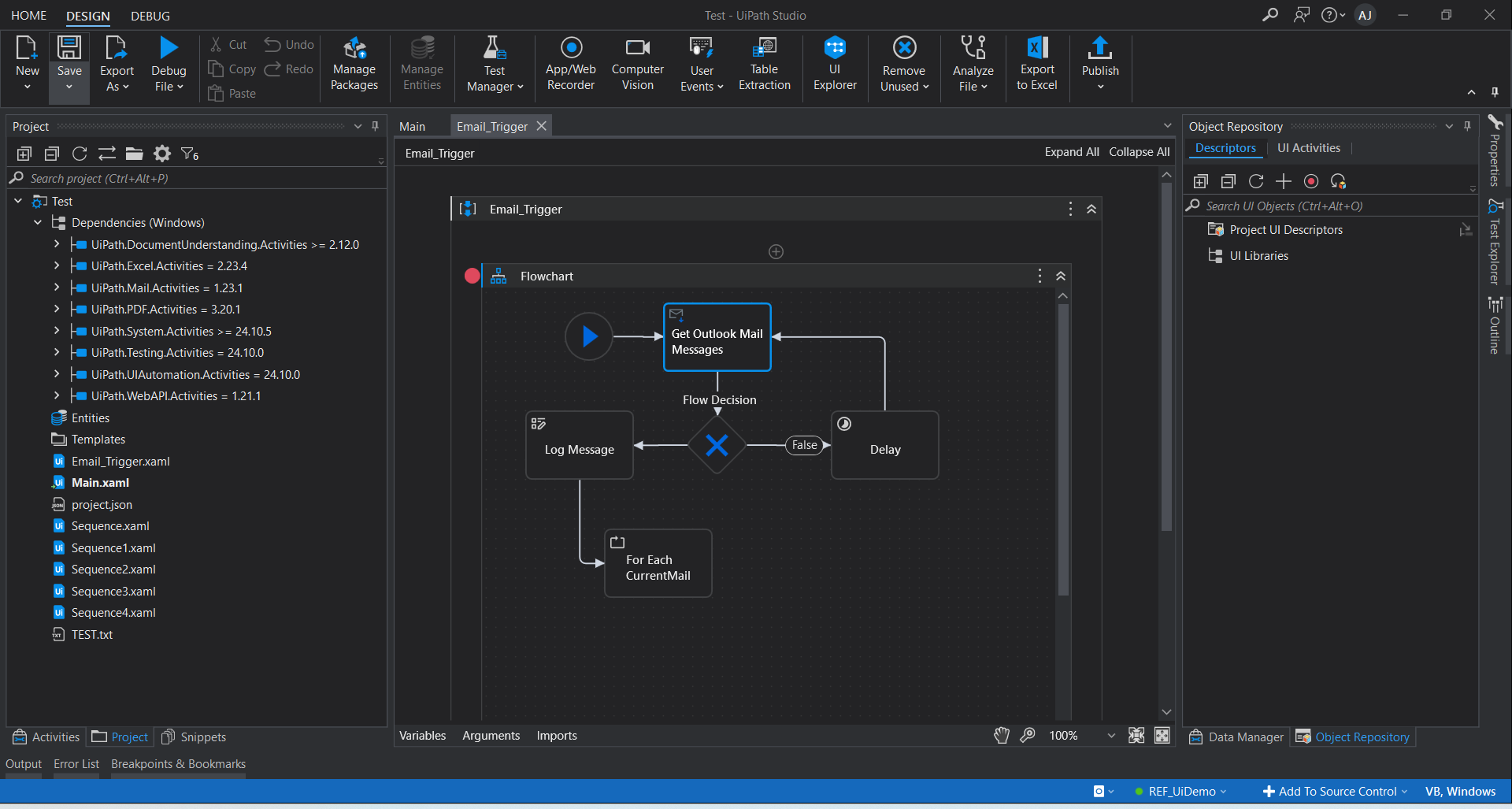Go to the HOME ribbon tab

29,16
